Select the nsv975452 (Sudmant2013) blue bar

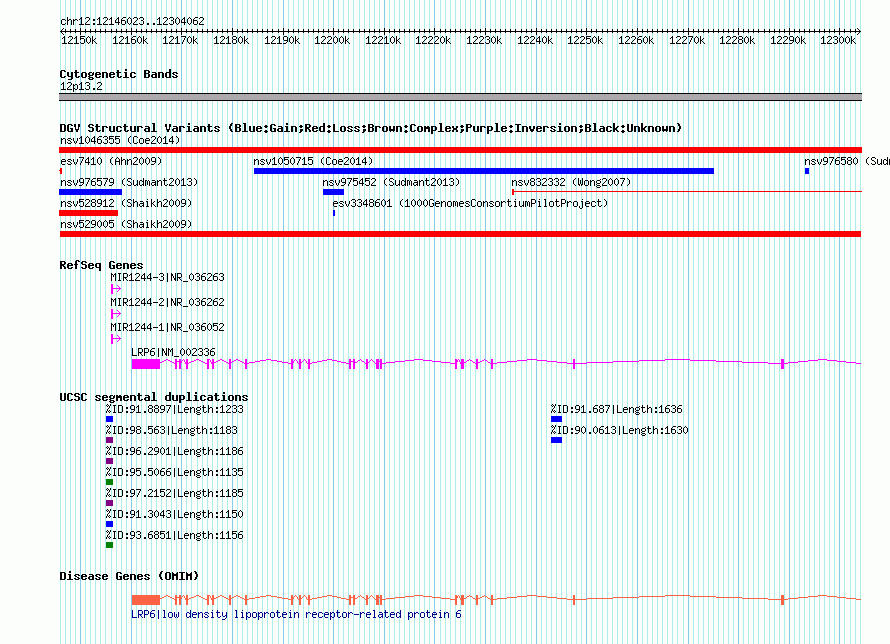pyautogui.click(x=333, y=192)
